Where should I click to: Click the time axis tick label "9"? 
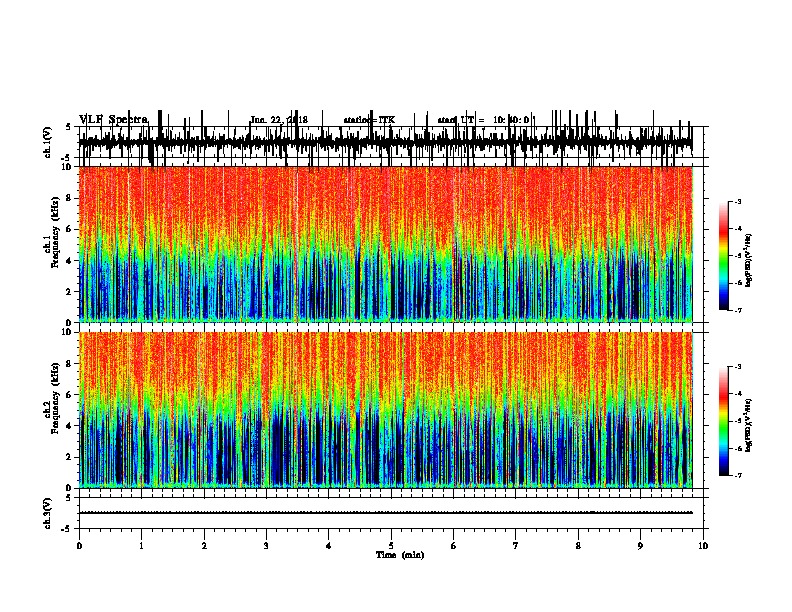[640, 546]
